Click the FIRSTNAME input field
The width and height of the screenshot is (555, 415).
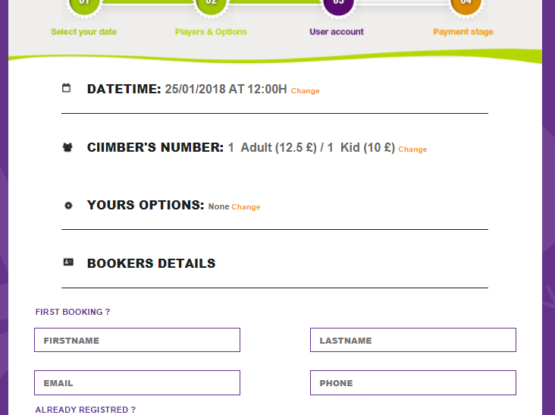tap(137, 340)
